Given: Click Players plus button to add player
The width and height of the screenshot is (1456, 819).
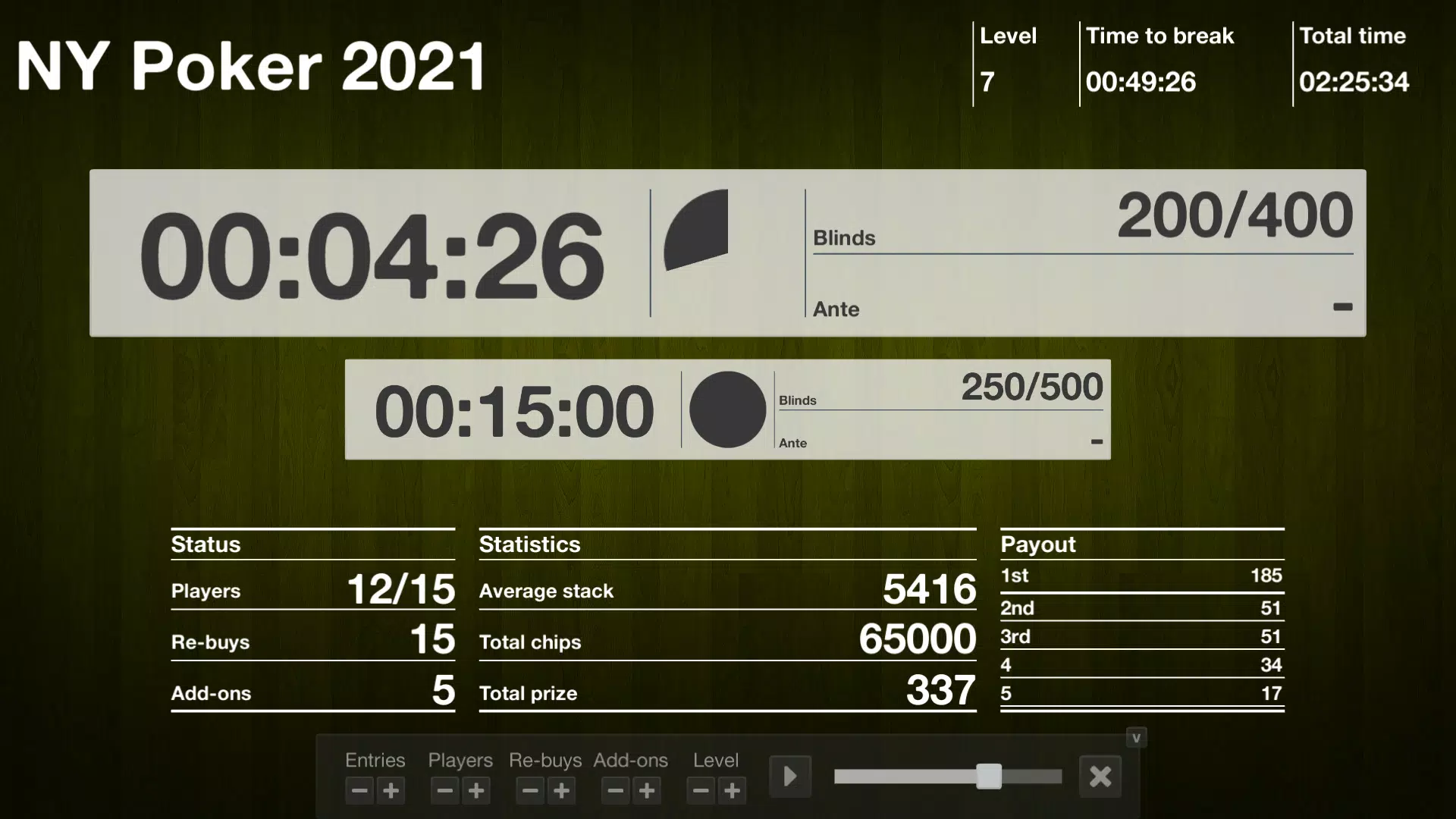Looking at the screenshot, I should [477, 790].
